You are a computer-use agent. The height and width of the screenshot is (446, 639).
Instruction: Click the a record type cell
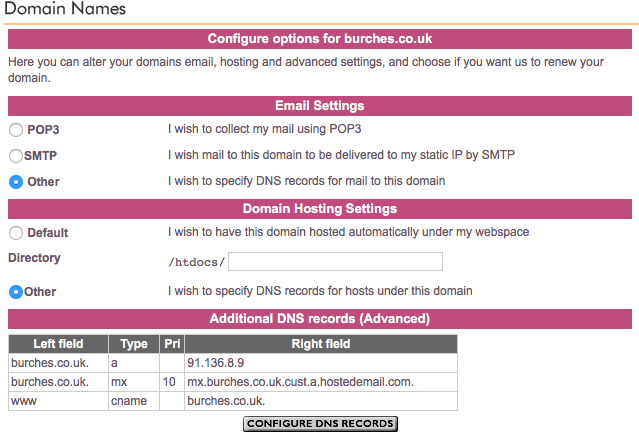pos(133,364)
